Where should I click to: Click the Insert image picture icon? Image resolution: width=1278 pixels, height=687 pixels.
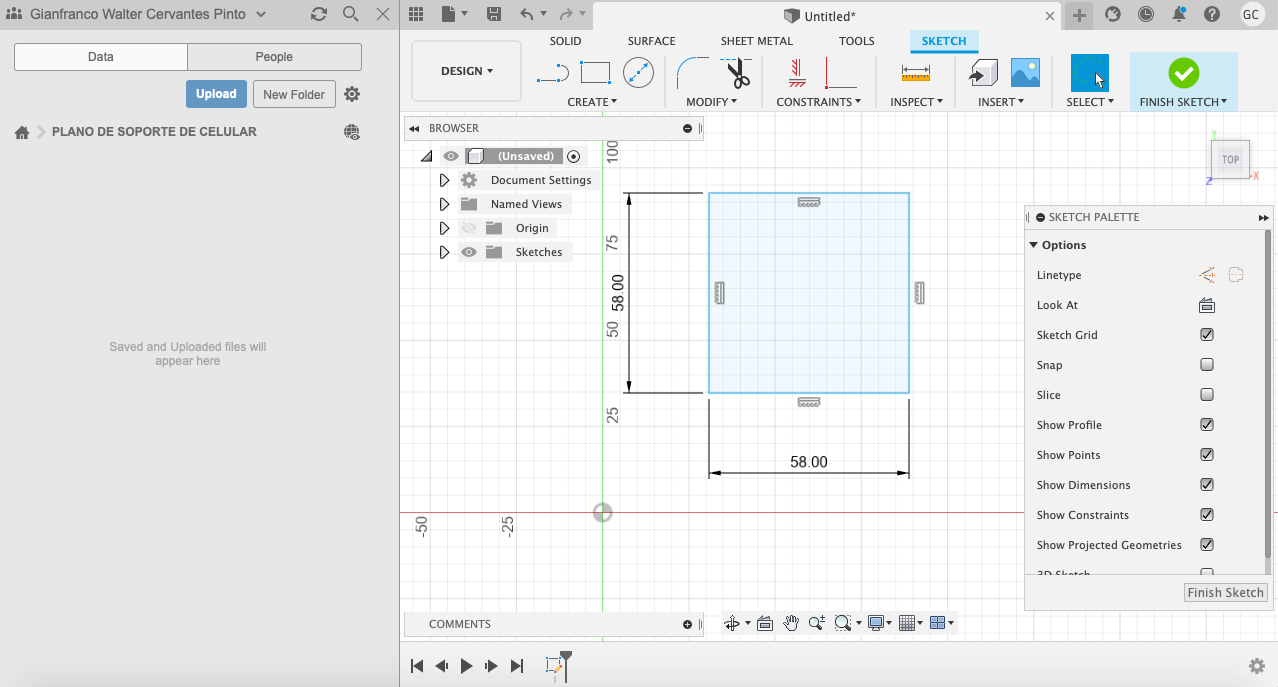tap(1025, 72)
